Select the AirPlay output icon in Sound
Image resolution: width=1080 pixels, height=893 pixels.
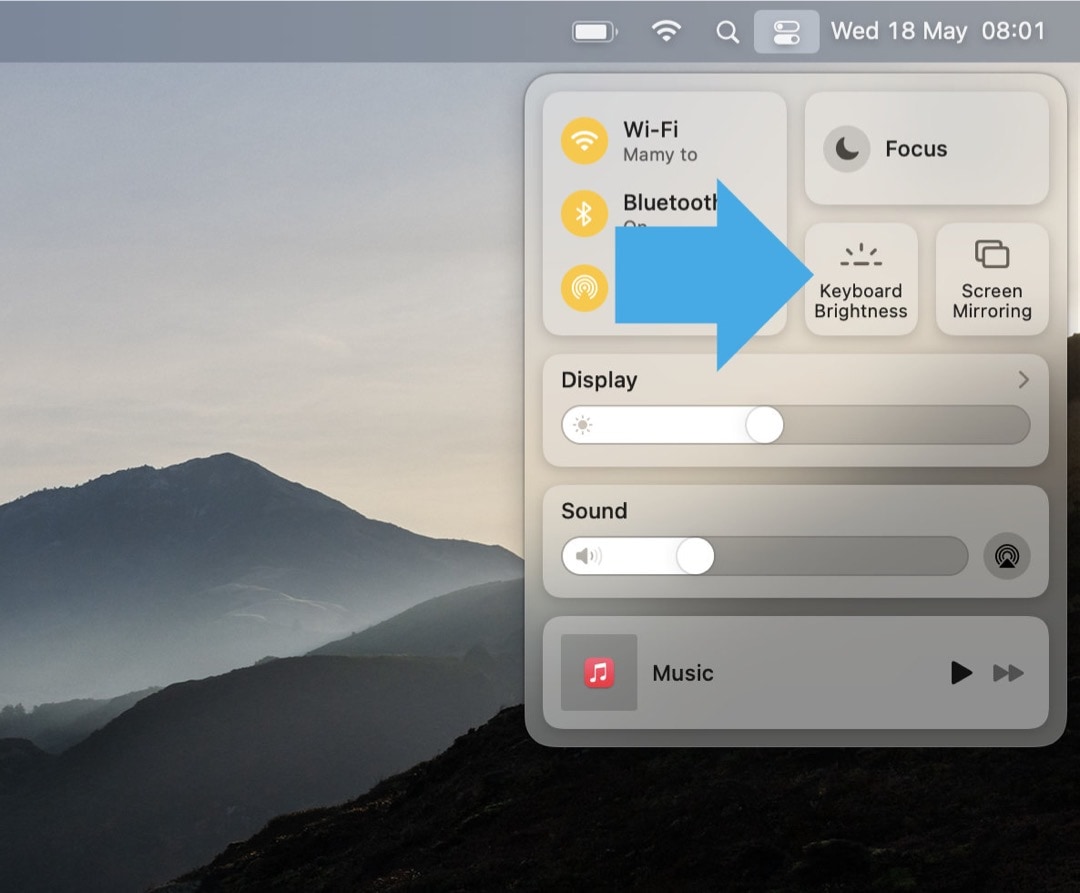(1007, 557)
